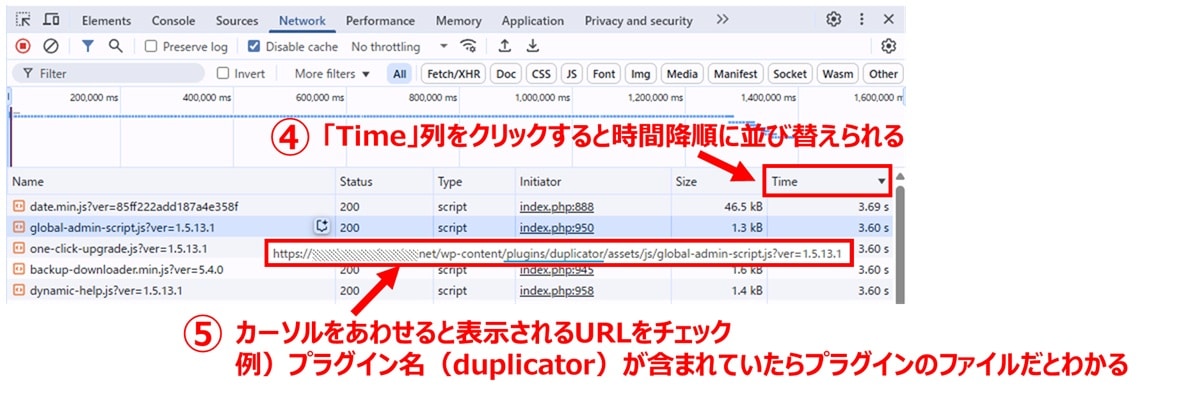Import HAR file with upload icon
Image resolution: width=1200 pixels, height=400 pixels.
pos(505,46)
